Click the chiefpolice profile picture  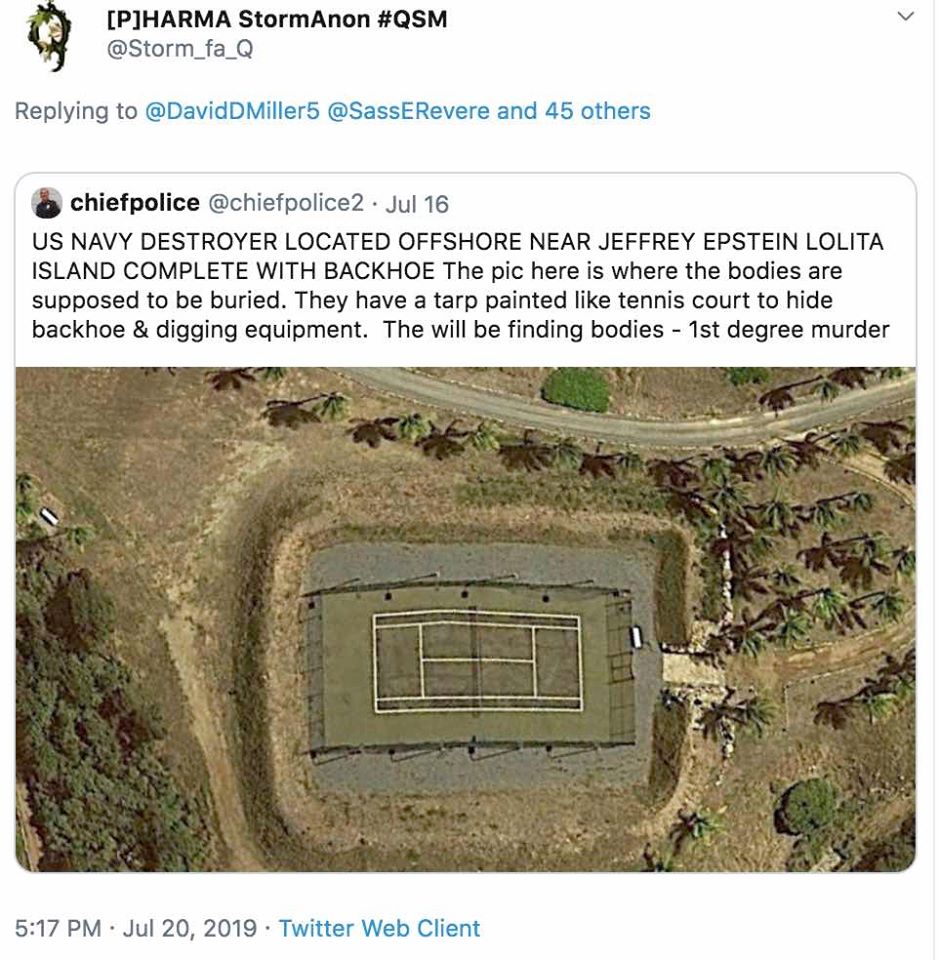point(47,203)
